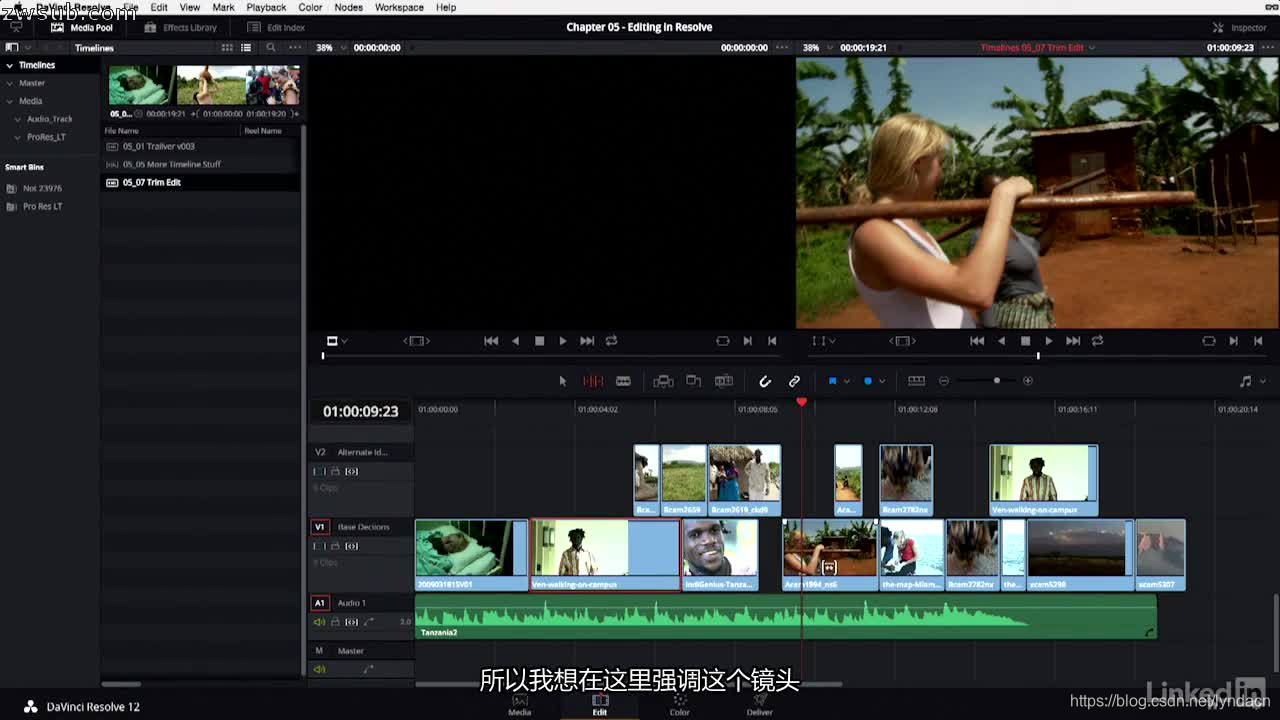Open the Marker color dropdown arrow
Viewport: 1280px width, 720px height.
pyautogui.click(x=882, y=381)
